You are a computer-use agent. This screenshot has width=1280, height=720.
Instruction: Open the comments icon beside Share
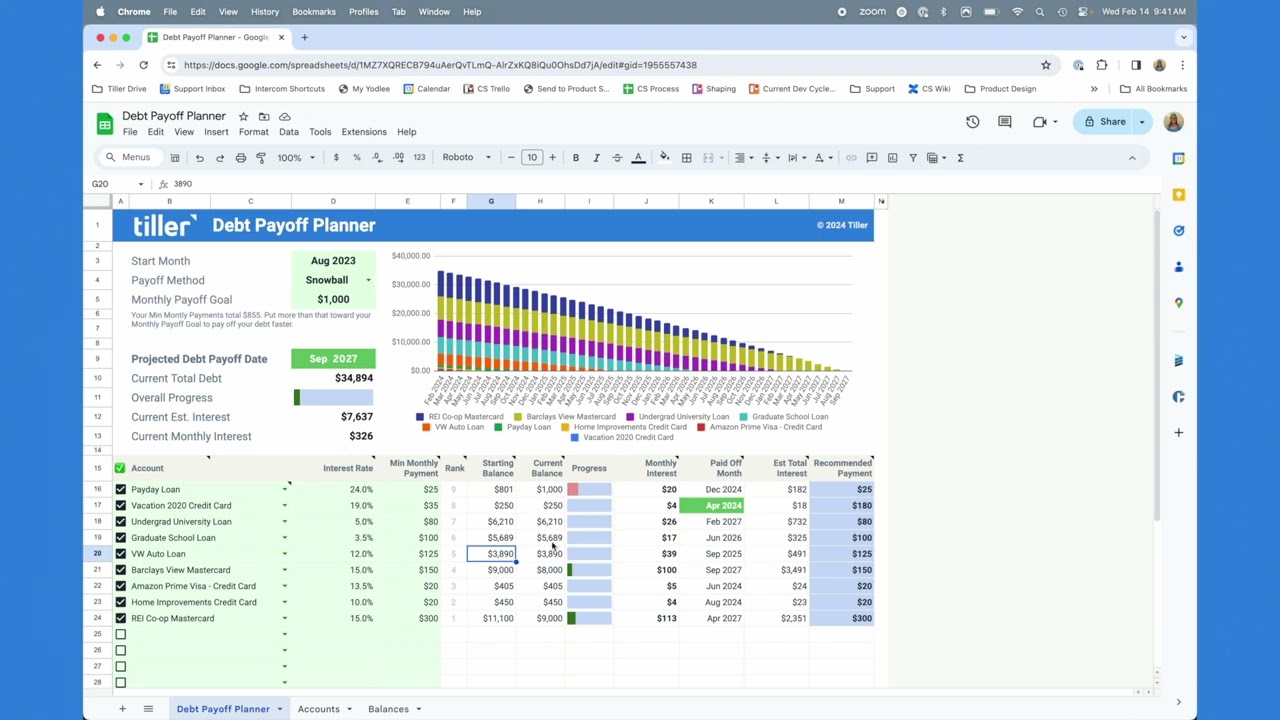tap(1005, 122)
